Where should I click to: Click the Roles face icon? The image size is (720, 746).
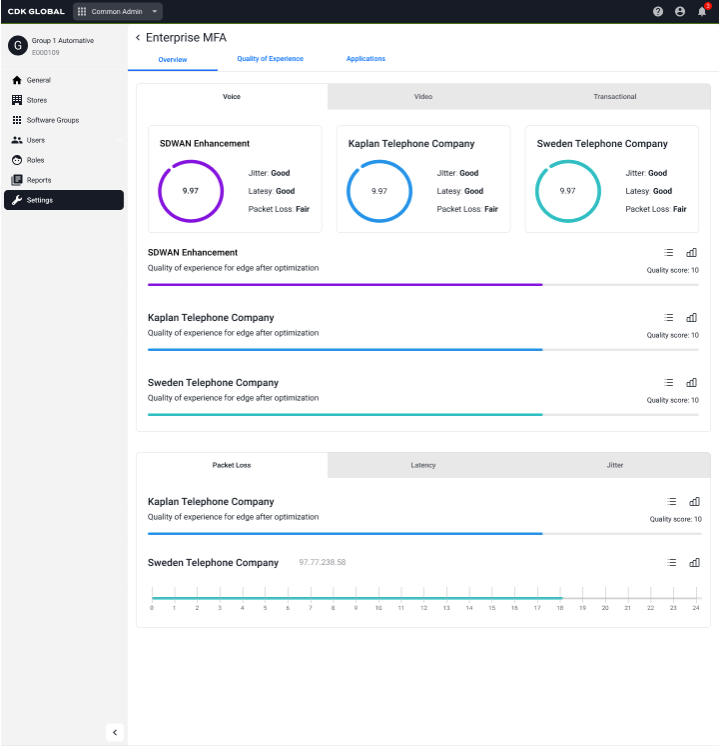tap(17, 160)
